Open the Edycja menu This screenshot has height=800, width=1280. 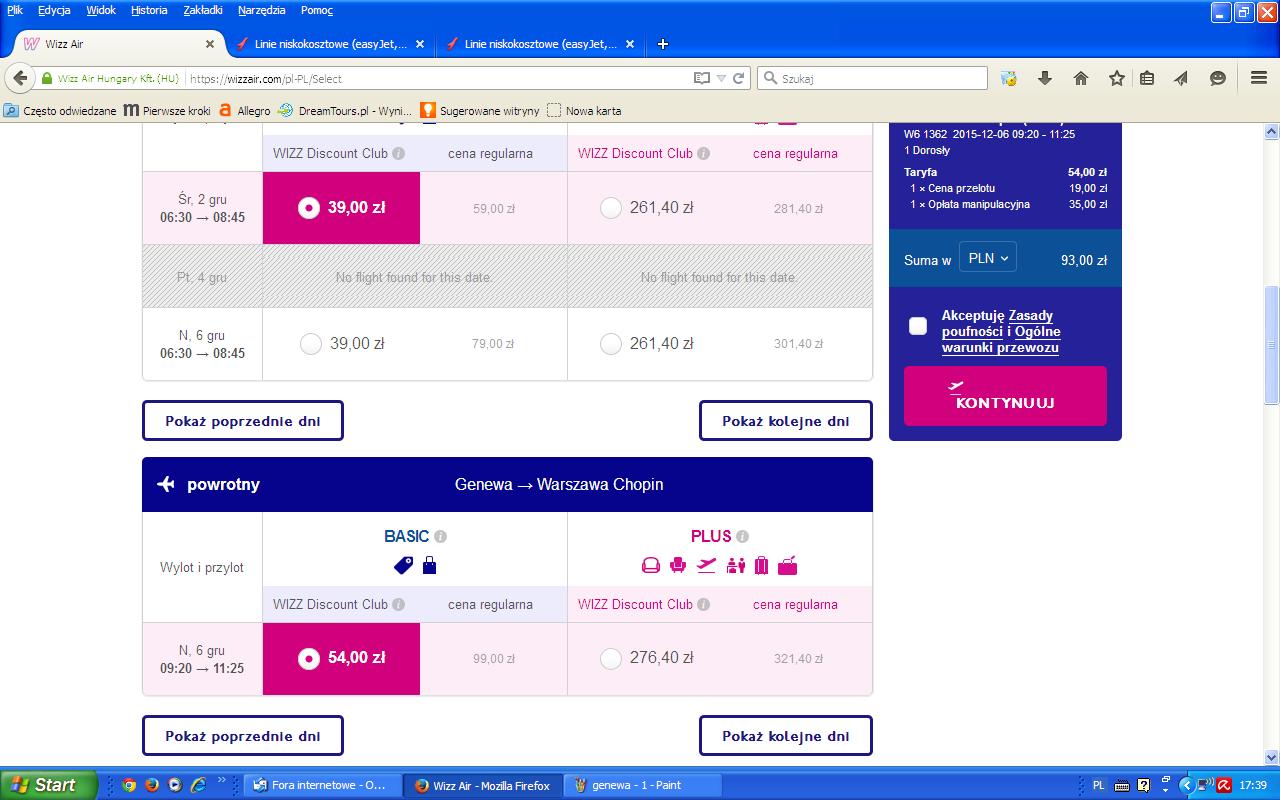click(x=54, y=10)
